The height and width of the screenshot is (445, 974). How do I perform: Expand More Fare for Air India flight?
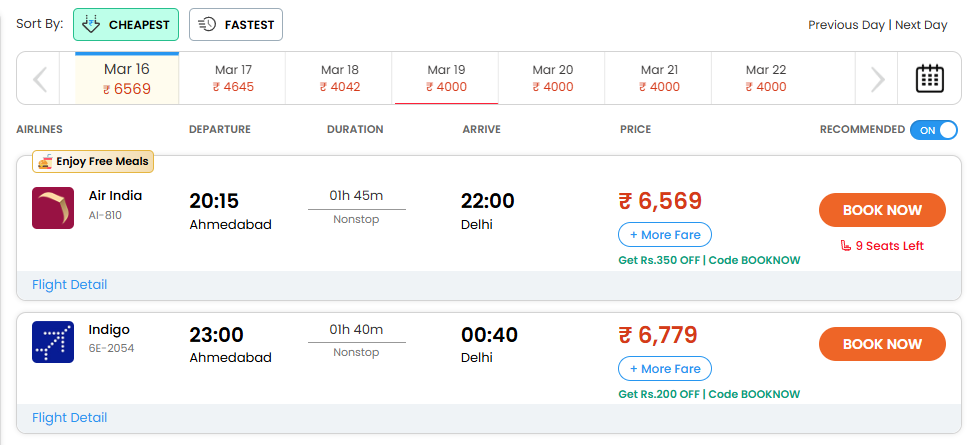(665, 235)
